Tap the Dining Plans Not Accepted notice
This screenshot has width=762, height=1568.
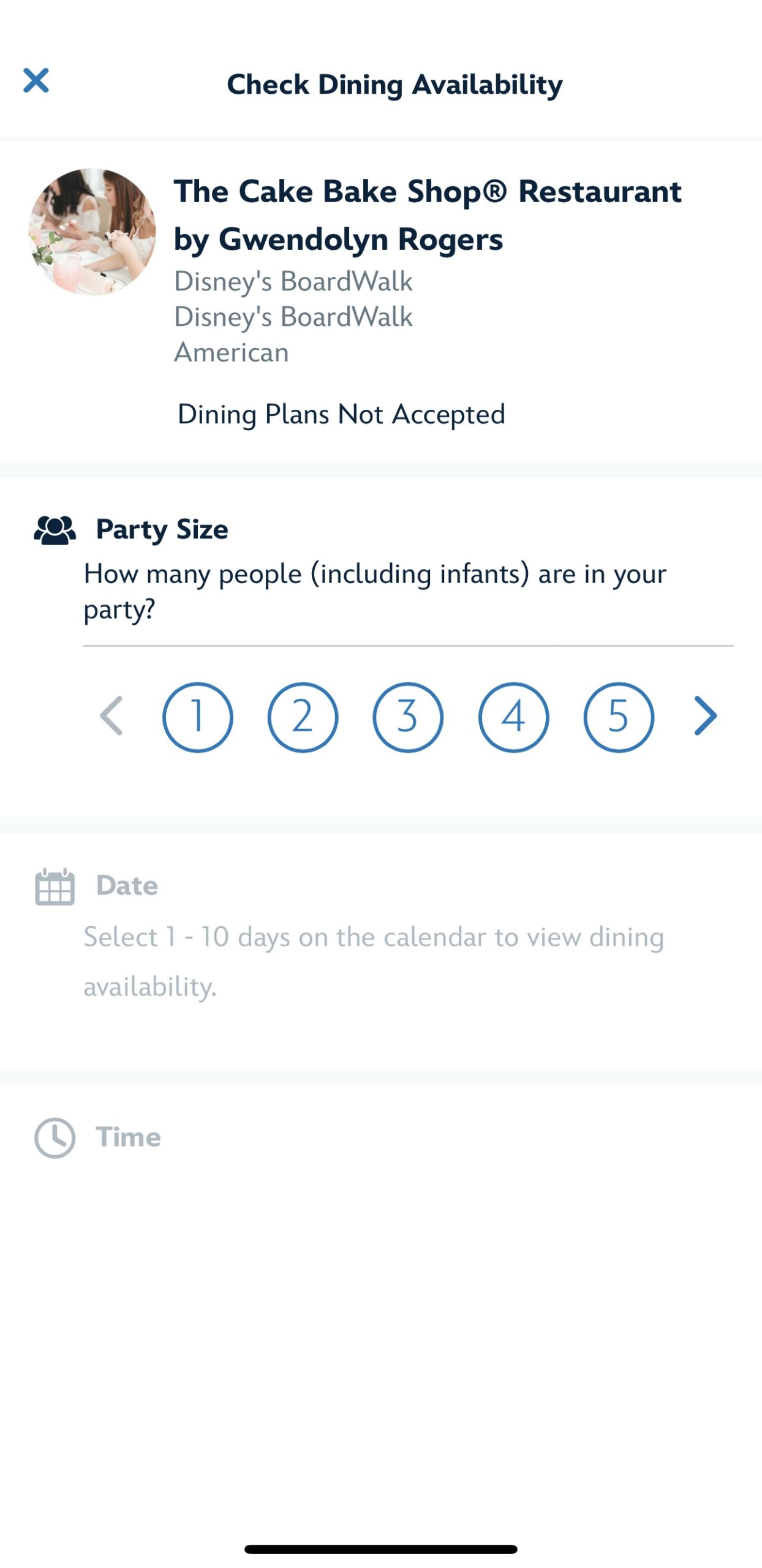(341, 415)
